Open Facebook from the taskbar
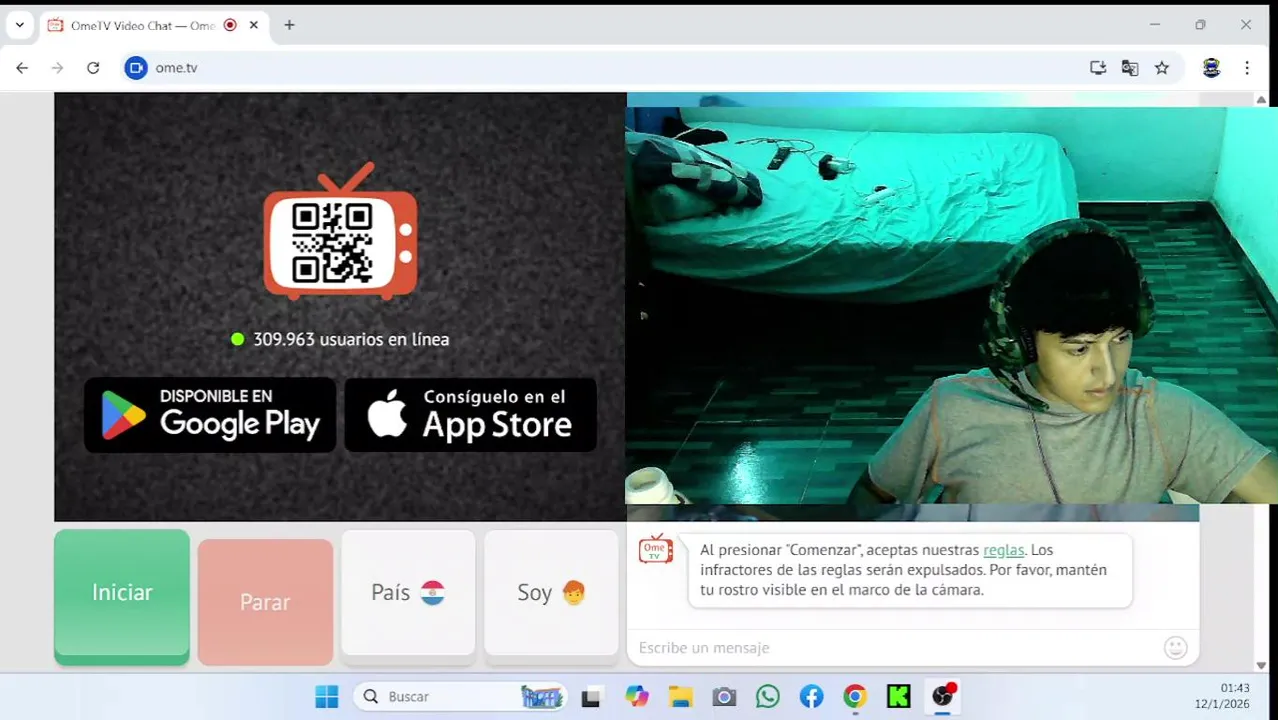 (x=811, y=697)
